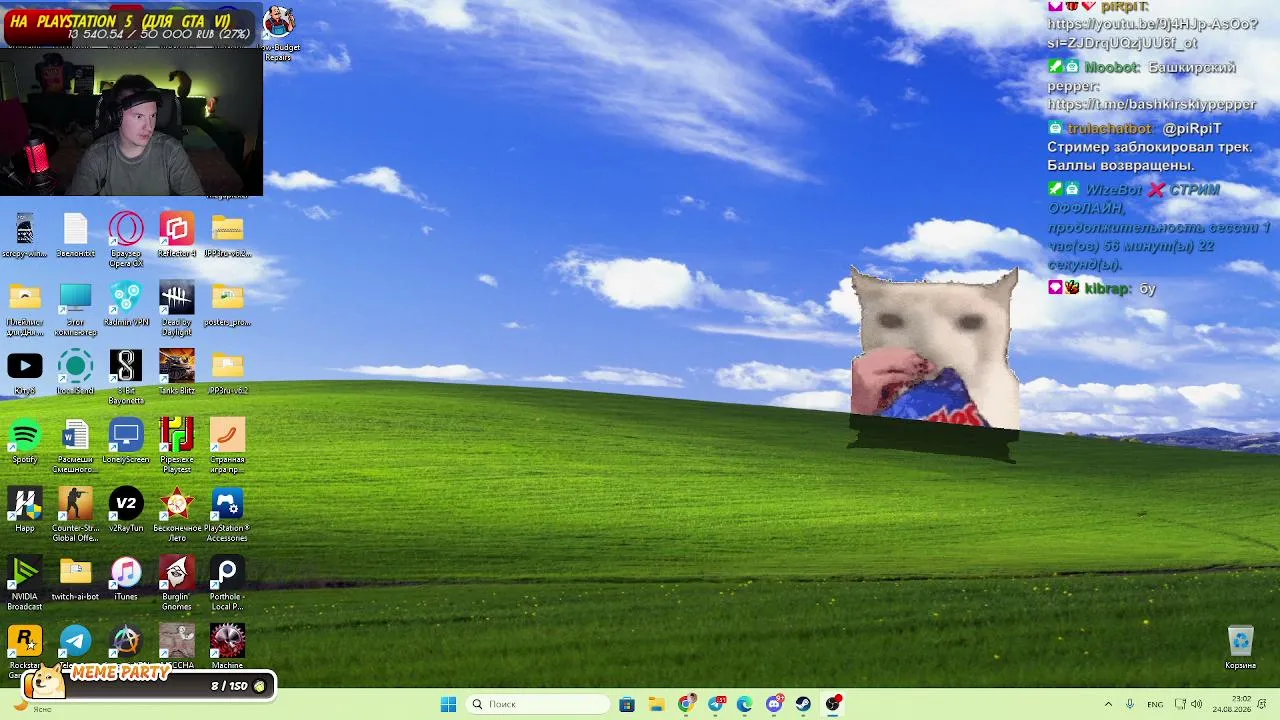Screen dimensions: 1280x720
Task: Select the Telegram desktop shortcut
Action: coord(75,645)
